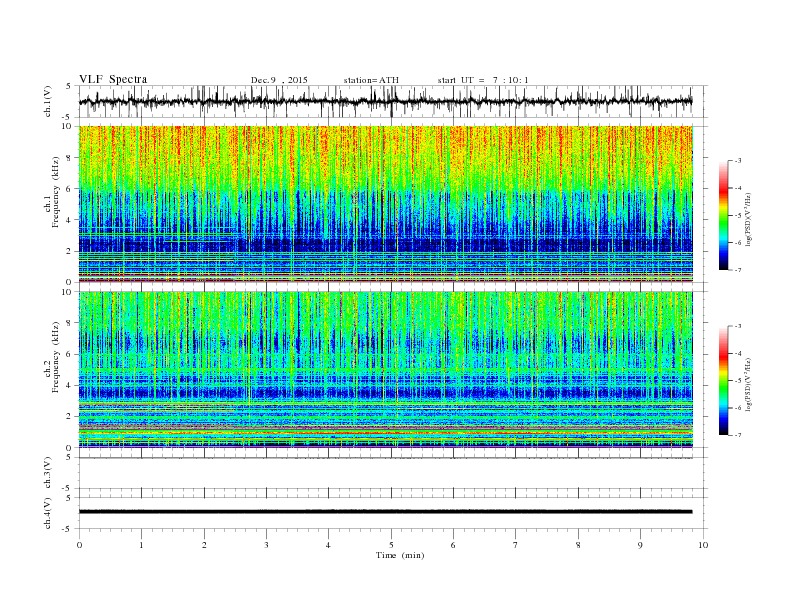792x612 pixels.
Task: Click the "8" kHz tick on ch.1 frequency axis
Action: [x=70, y=158]
